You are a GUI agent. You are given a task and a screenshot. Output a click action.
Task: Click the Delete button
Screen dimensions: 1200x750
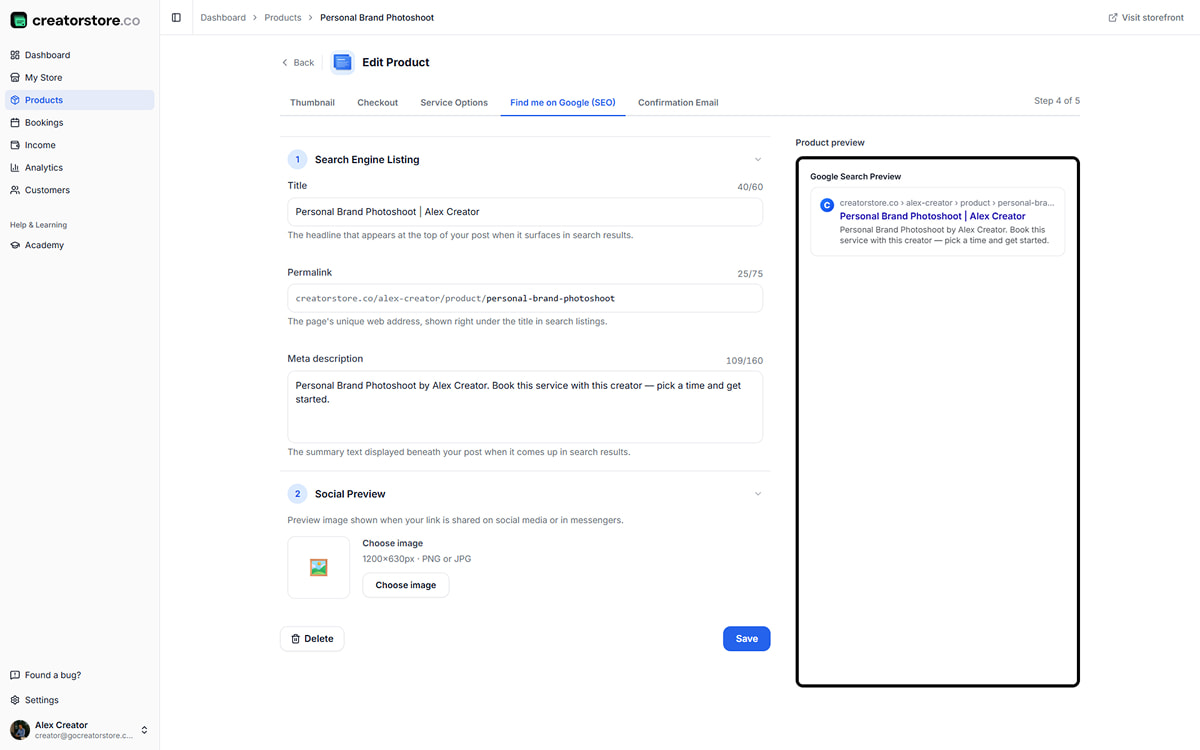(x=312, y=639)
